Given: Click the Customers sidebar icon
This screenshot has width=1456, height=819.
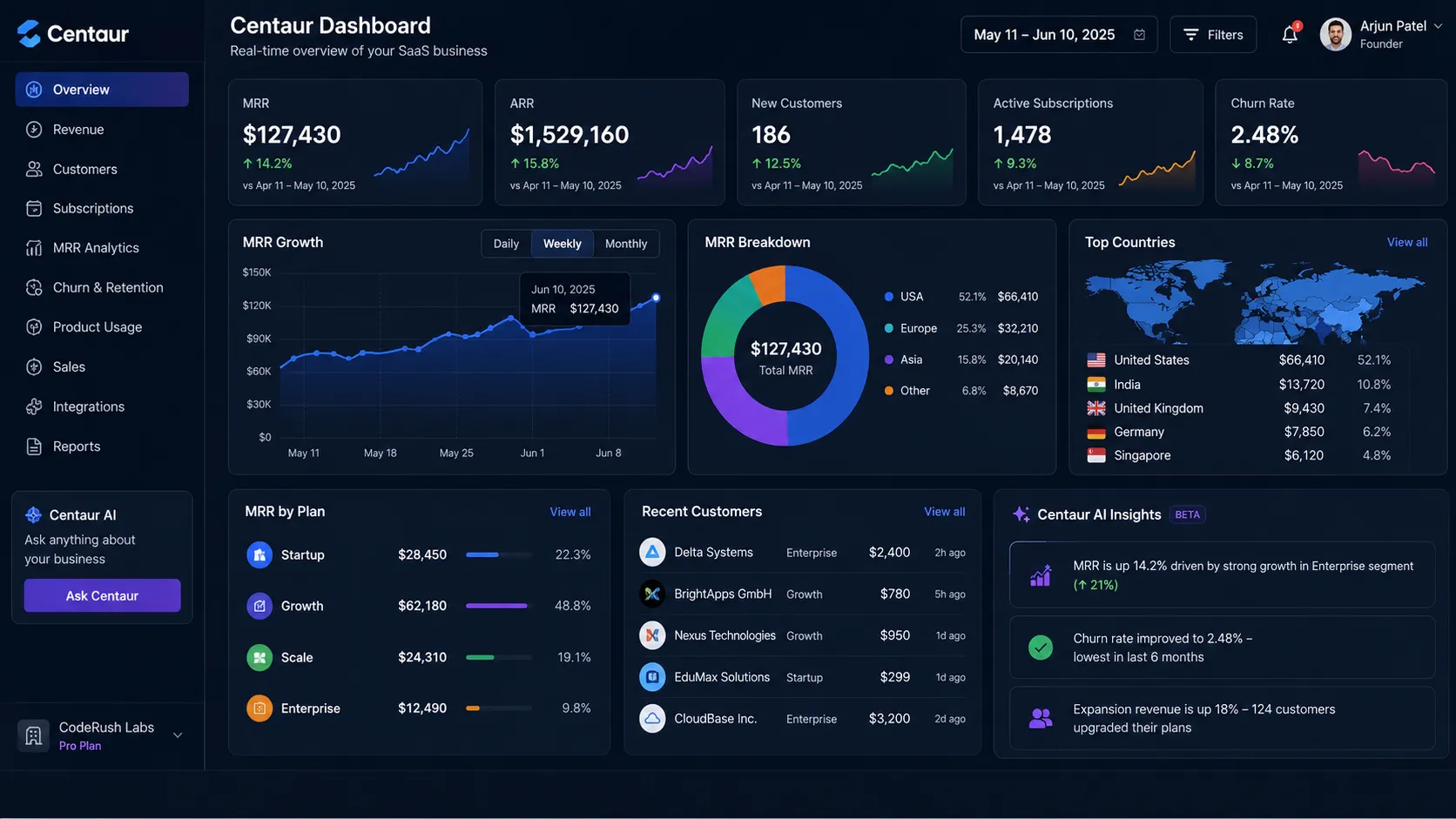Looking at the screenshot, I should [34, 169].
